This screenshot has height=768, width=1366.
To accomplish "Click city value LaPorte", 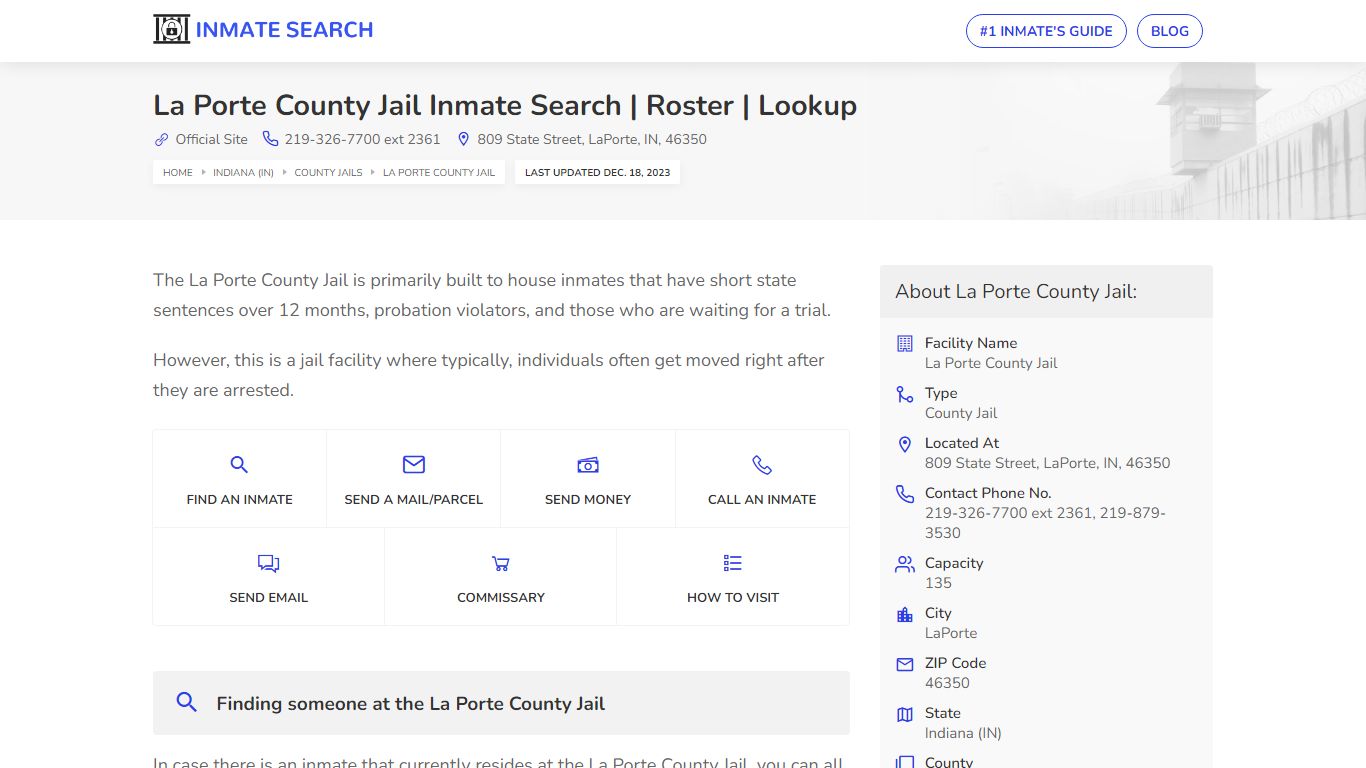I will pyautogui.click(x=951, y=633).
